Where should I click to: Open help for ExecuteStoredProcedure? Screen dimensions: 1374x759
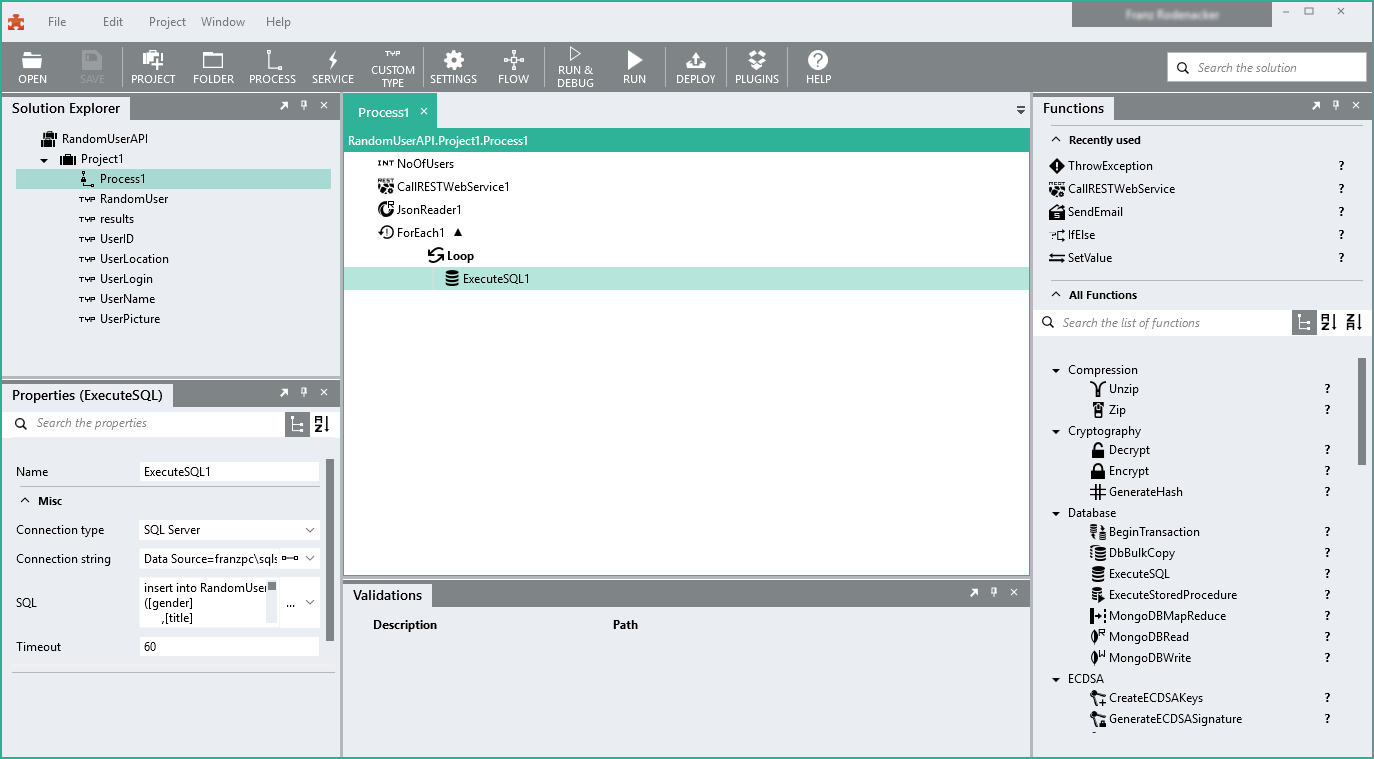pyautogui.click(x=1327, y=595)
